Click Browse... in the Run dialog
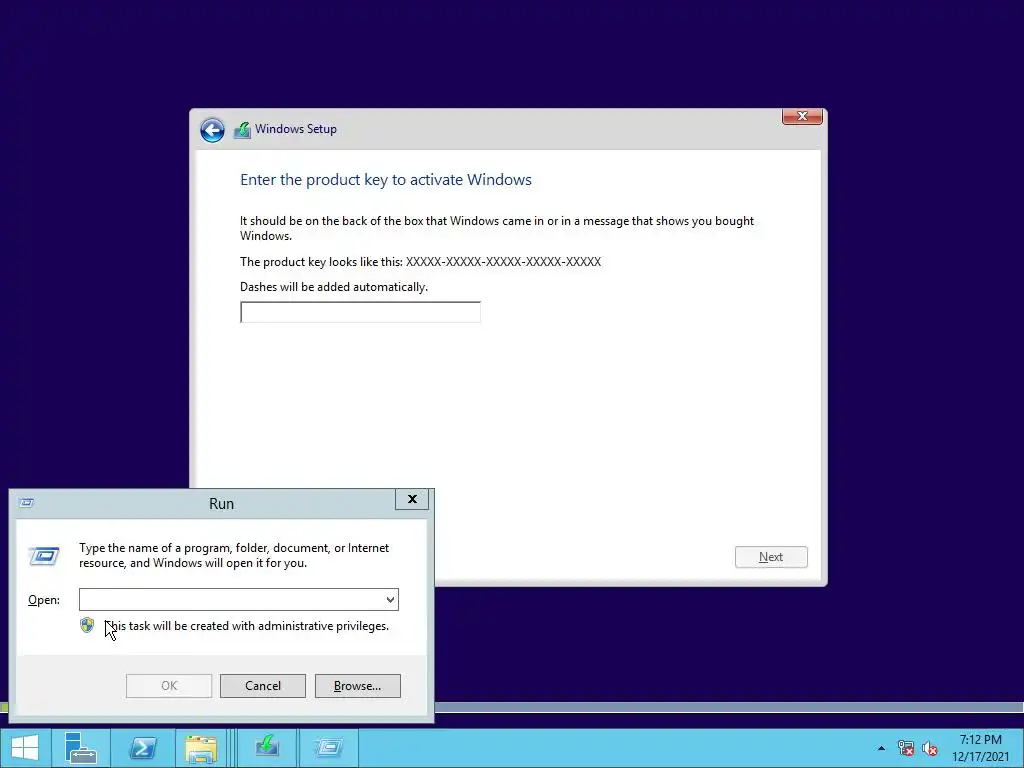This screenshot has height=768, width=1024. [357, 686]
